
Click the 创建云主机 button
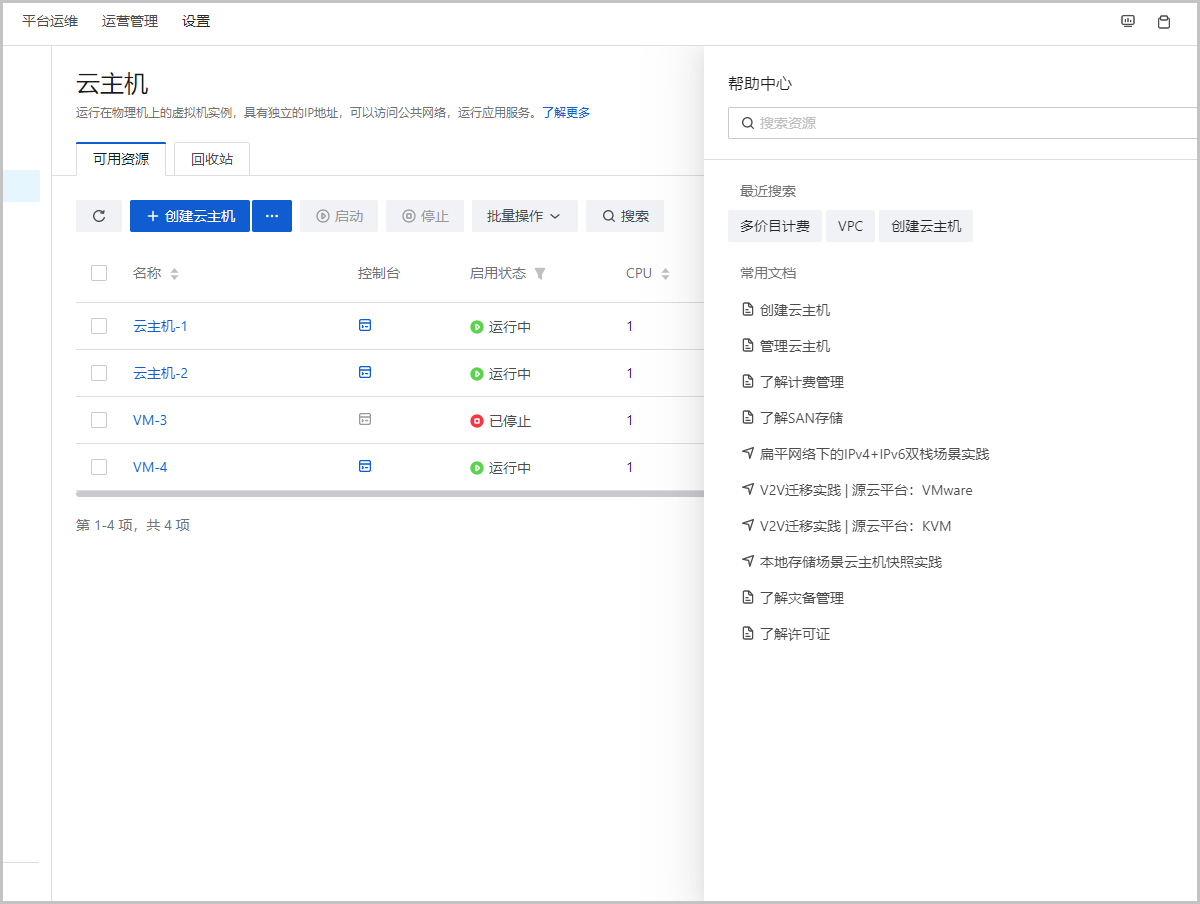(190, 216)
